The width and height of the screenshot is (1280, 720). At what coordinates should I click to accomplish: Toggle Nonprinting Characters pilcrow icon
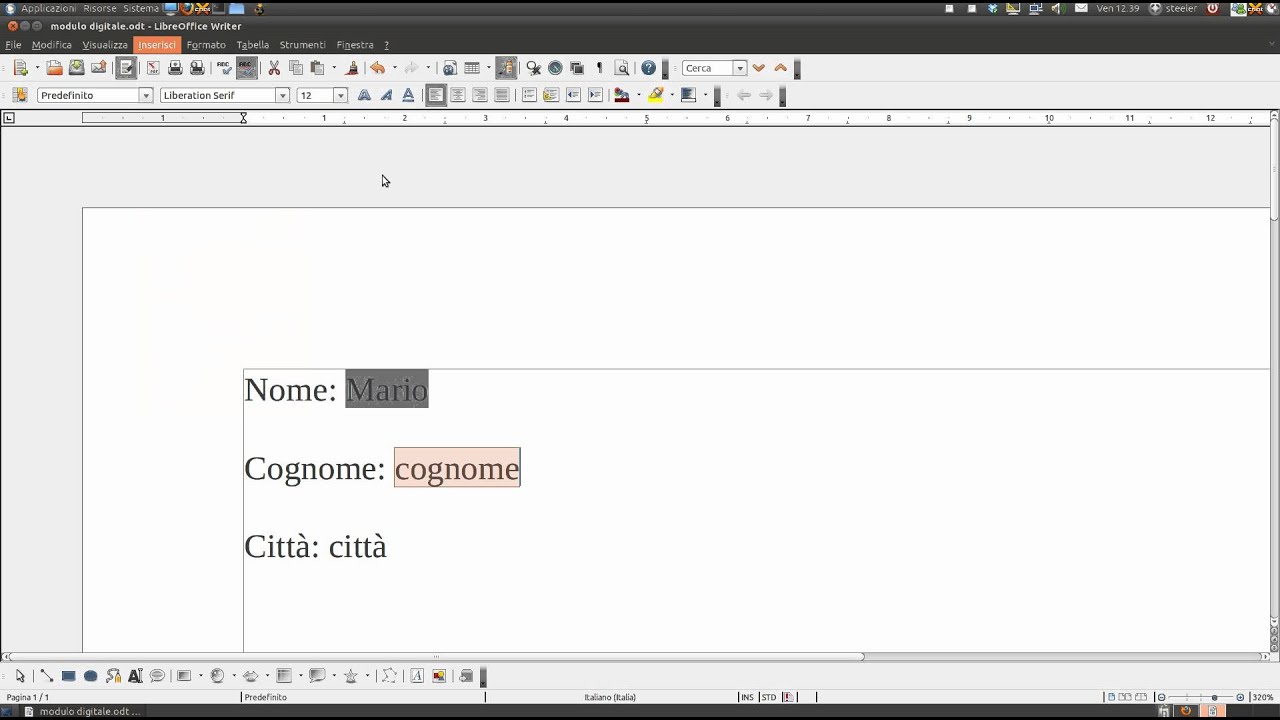(599, 68)
